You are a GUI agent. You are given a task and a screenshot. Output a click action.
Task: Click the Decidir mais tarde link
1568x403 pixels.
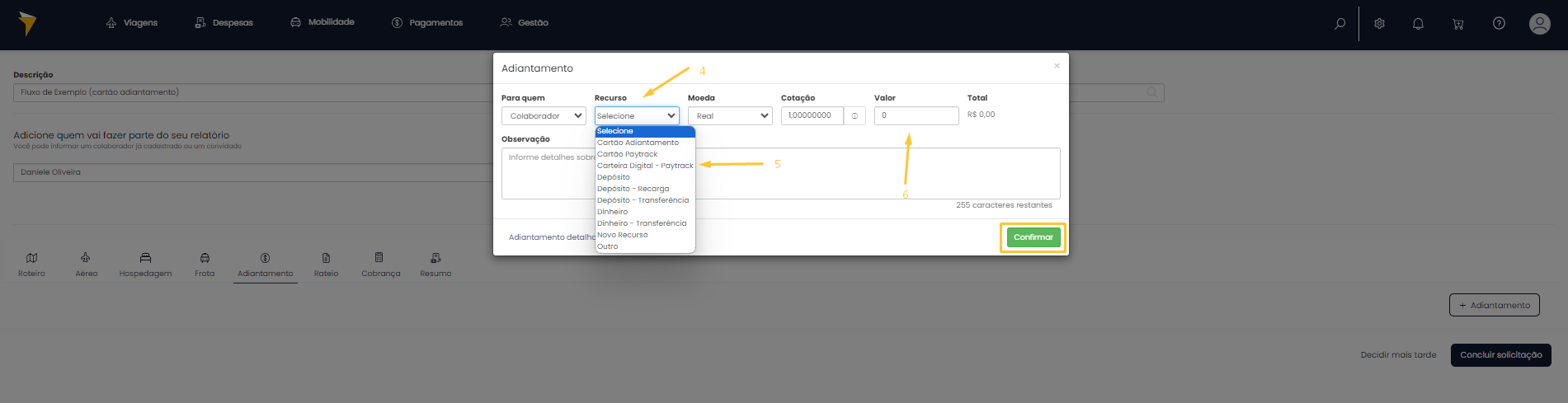[x=1398, y=355]
